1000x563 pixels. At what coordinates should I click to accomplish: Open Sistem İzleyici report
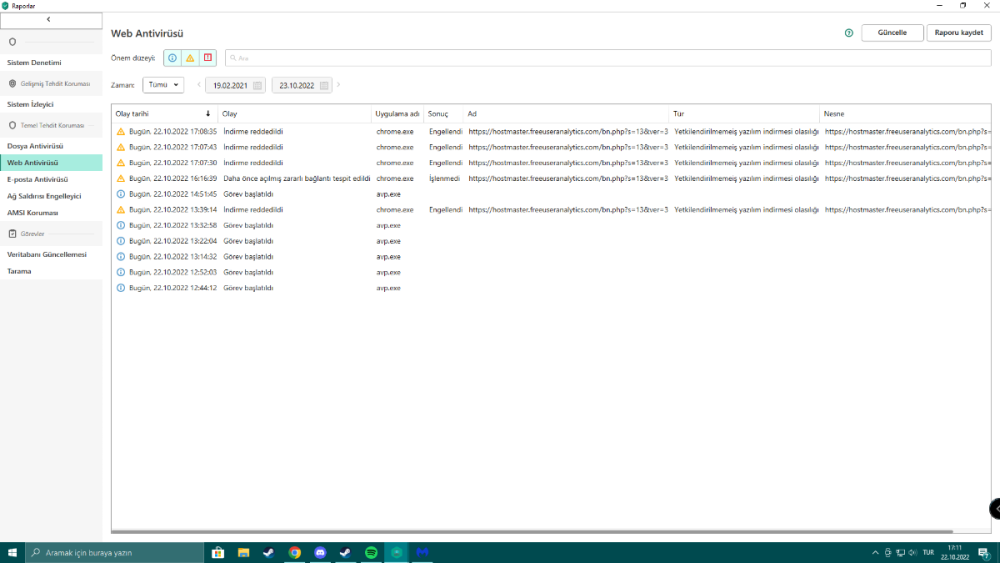[31, 104]
